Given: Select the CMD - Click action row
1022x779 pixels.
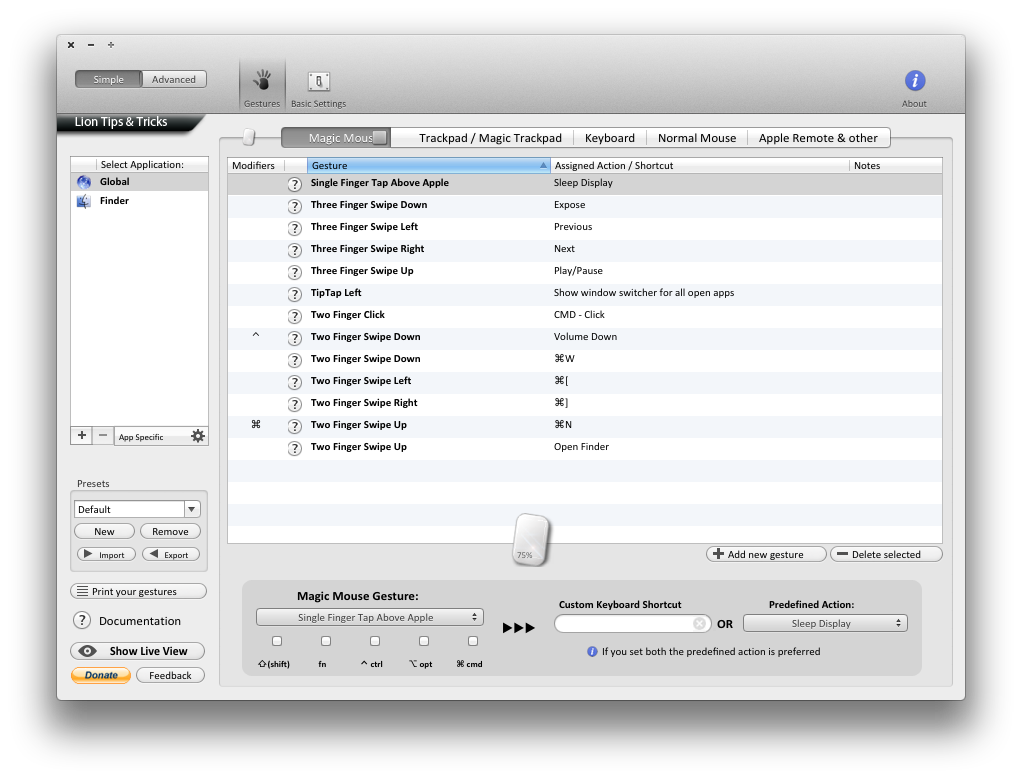Looking at the screenshot, I should click(585, 315).
